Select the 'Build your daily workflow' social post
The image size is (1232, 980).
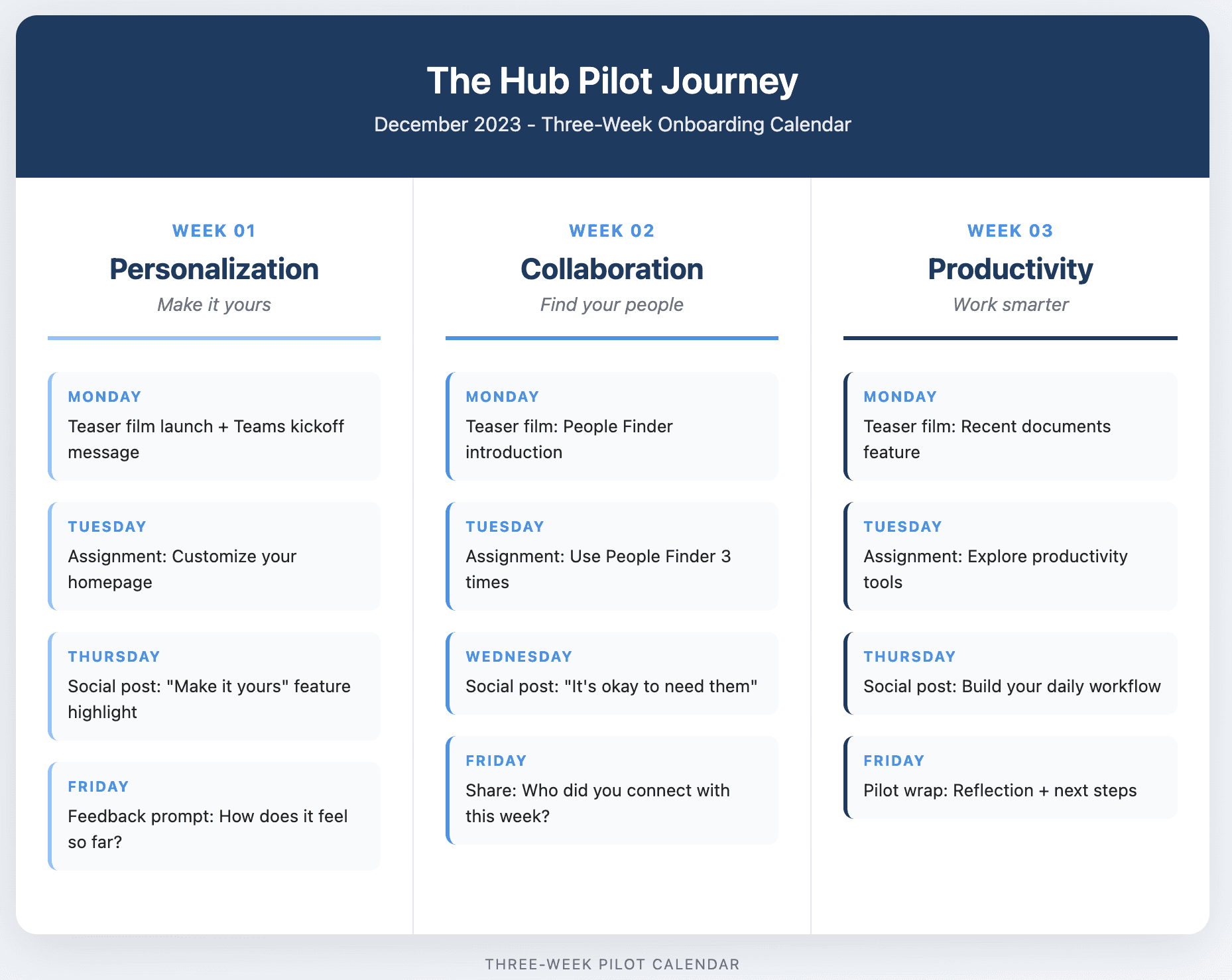point(1010,674)
